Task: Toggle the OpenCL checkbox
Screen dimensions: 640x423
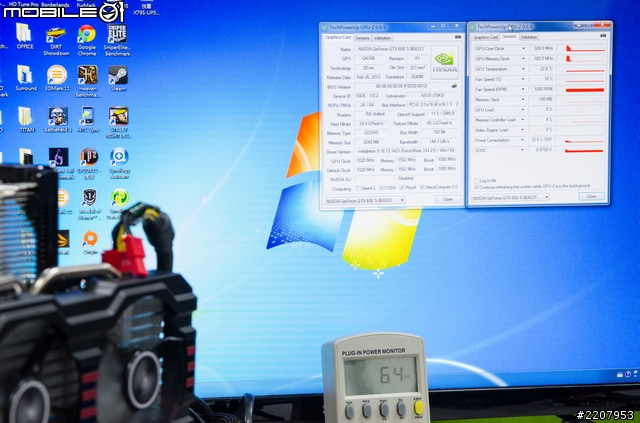Action: [358, 188]
